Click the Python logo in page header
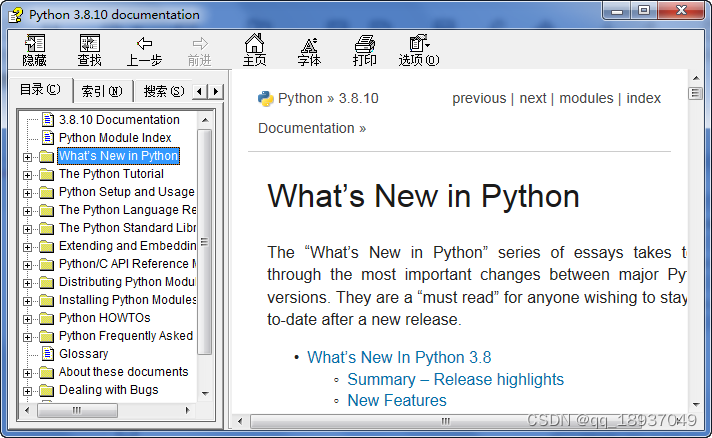The width and height of the screenshot is (712, 438). (266, 98)
